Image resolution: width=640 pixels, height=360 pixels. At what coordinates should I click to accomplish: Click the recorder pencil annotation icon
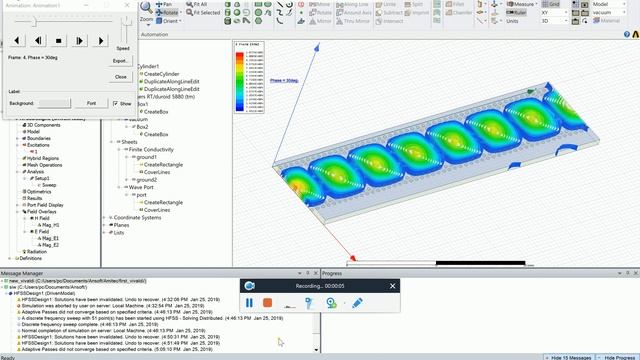click(x=357, y=303)
